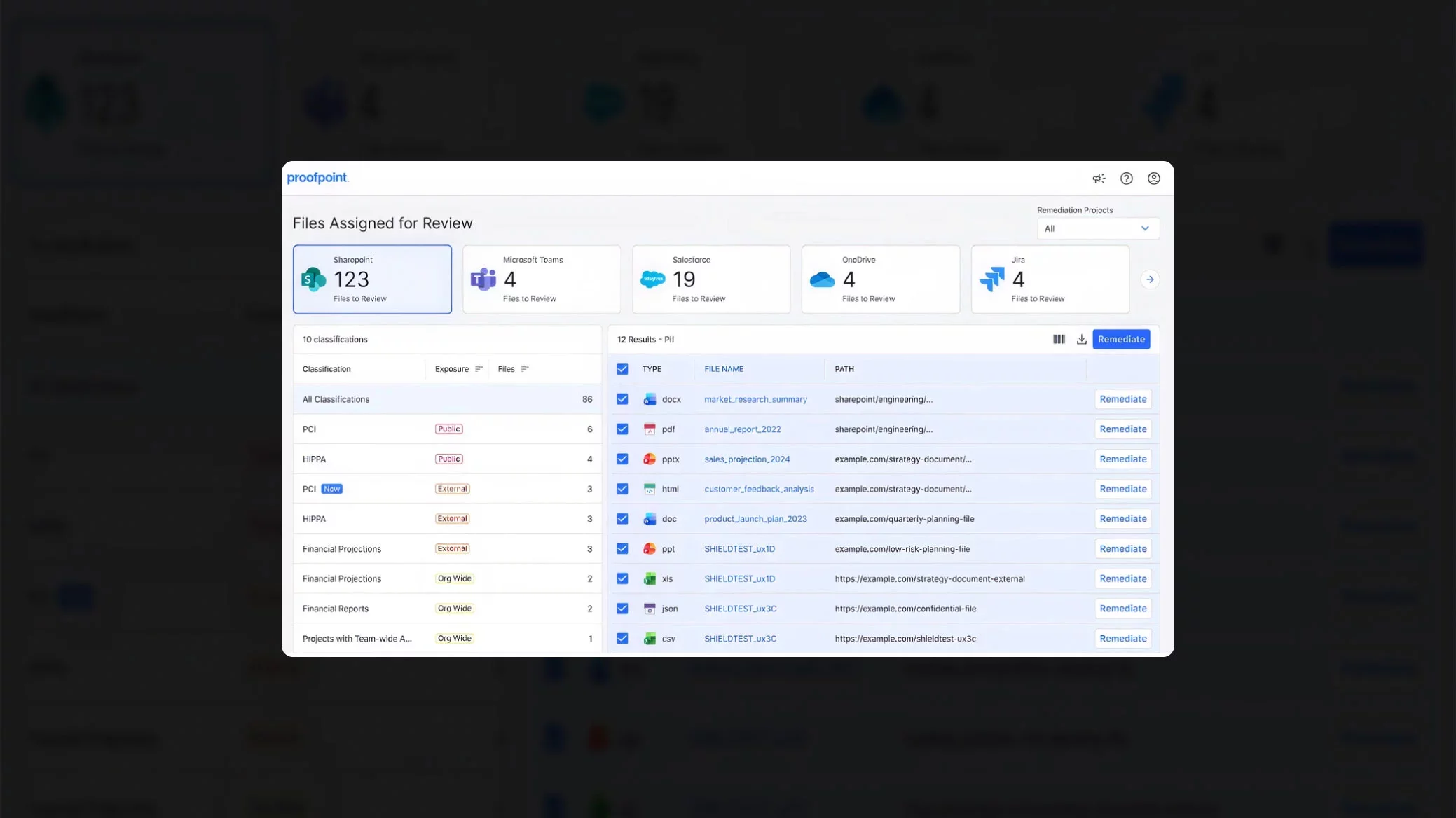Viewport: 1456px width, 818px height.
Task: Uncheck the ppt SHIELDTEST_ux1D row checkbox
Action: 622,549
